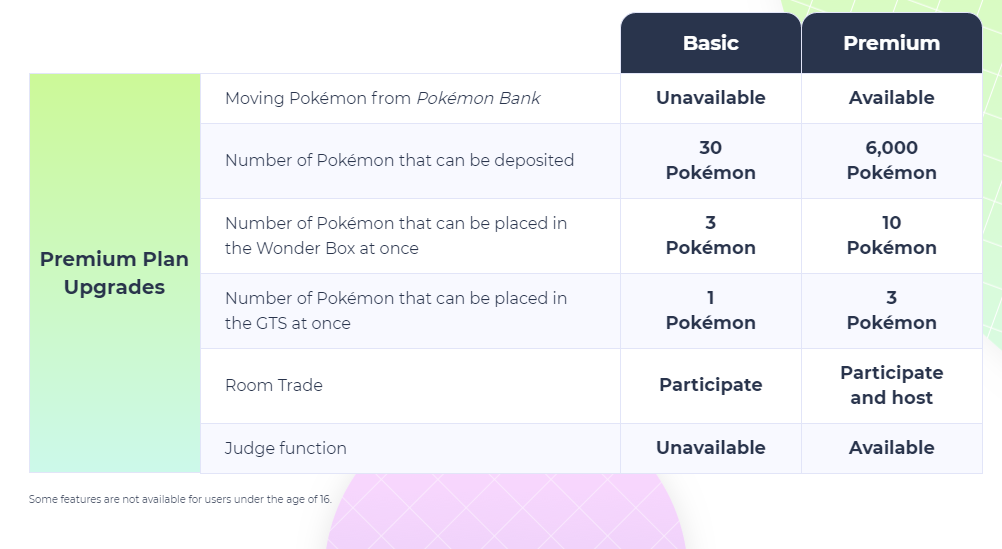Click the Participate and host cell

pyautogui.click(x=891, y=385)
